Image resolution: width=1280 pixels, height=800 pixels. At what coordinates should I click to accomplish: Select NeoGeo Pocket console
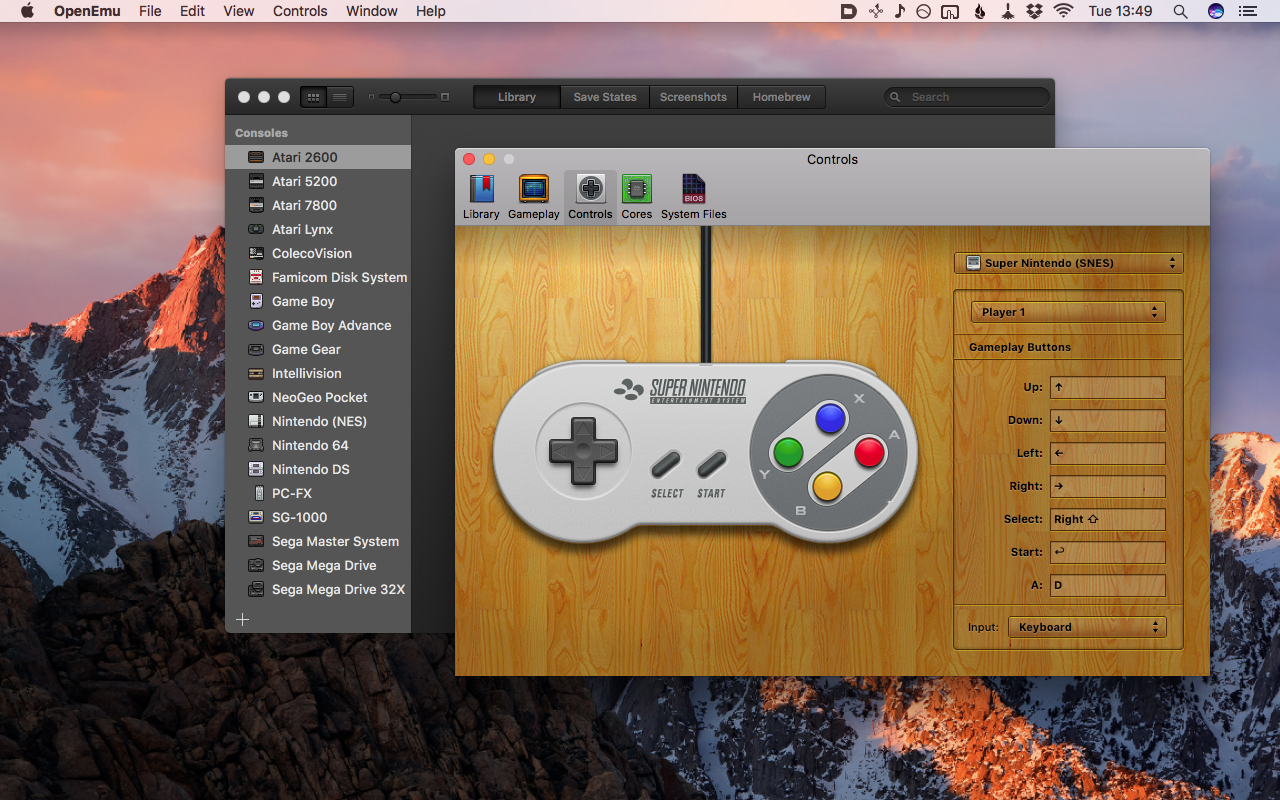click(x=318, y=397)
